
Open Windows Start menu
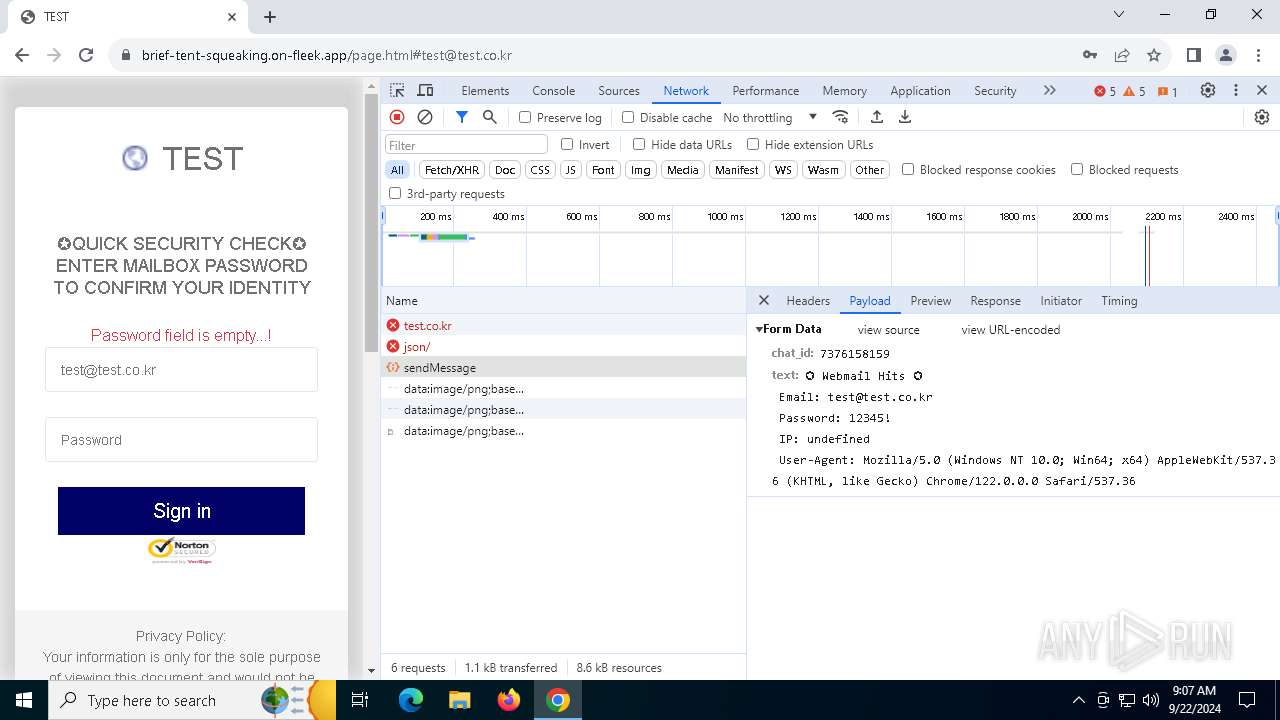coord(24,700)
